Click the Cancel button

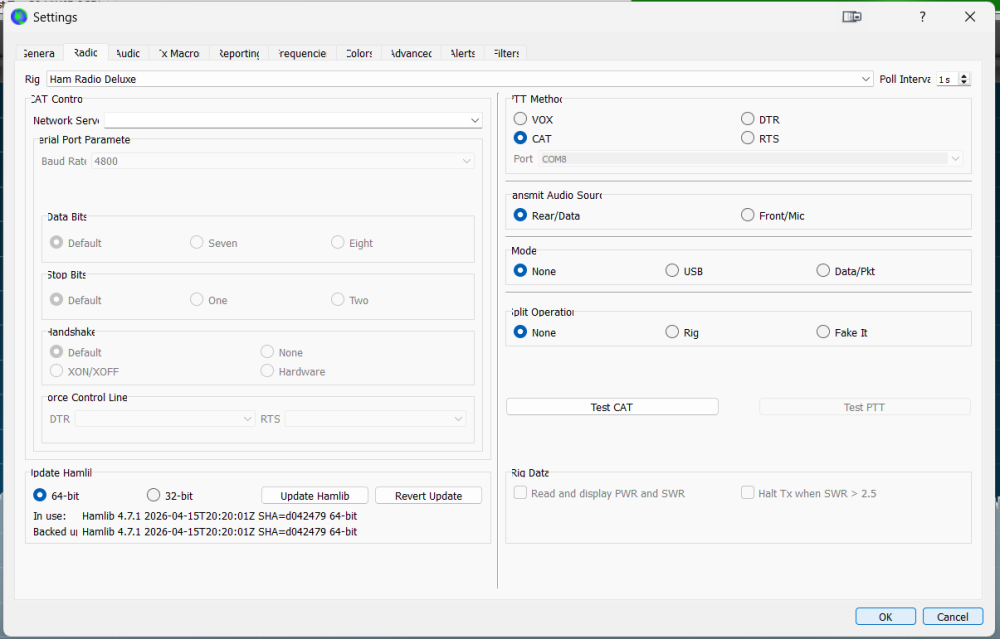click(953, 617)
